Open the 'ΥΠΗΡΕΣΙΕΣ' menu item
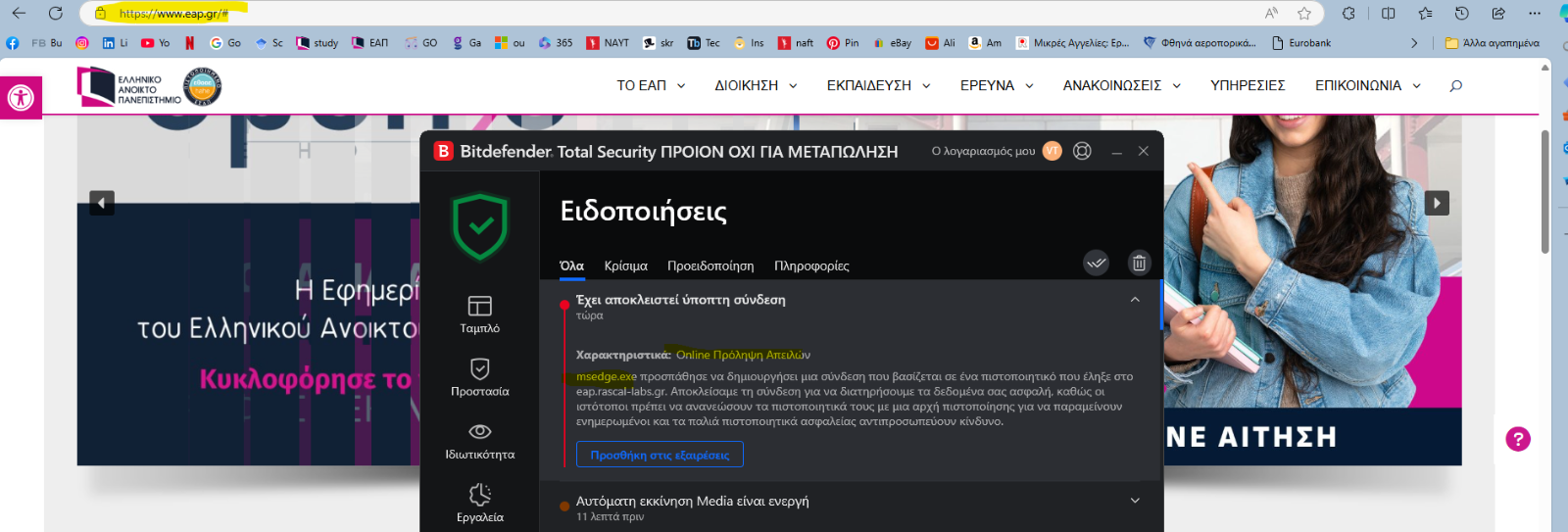The image size is (1568, 532). (x=1248, y=86)
